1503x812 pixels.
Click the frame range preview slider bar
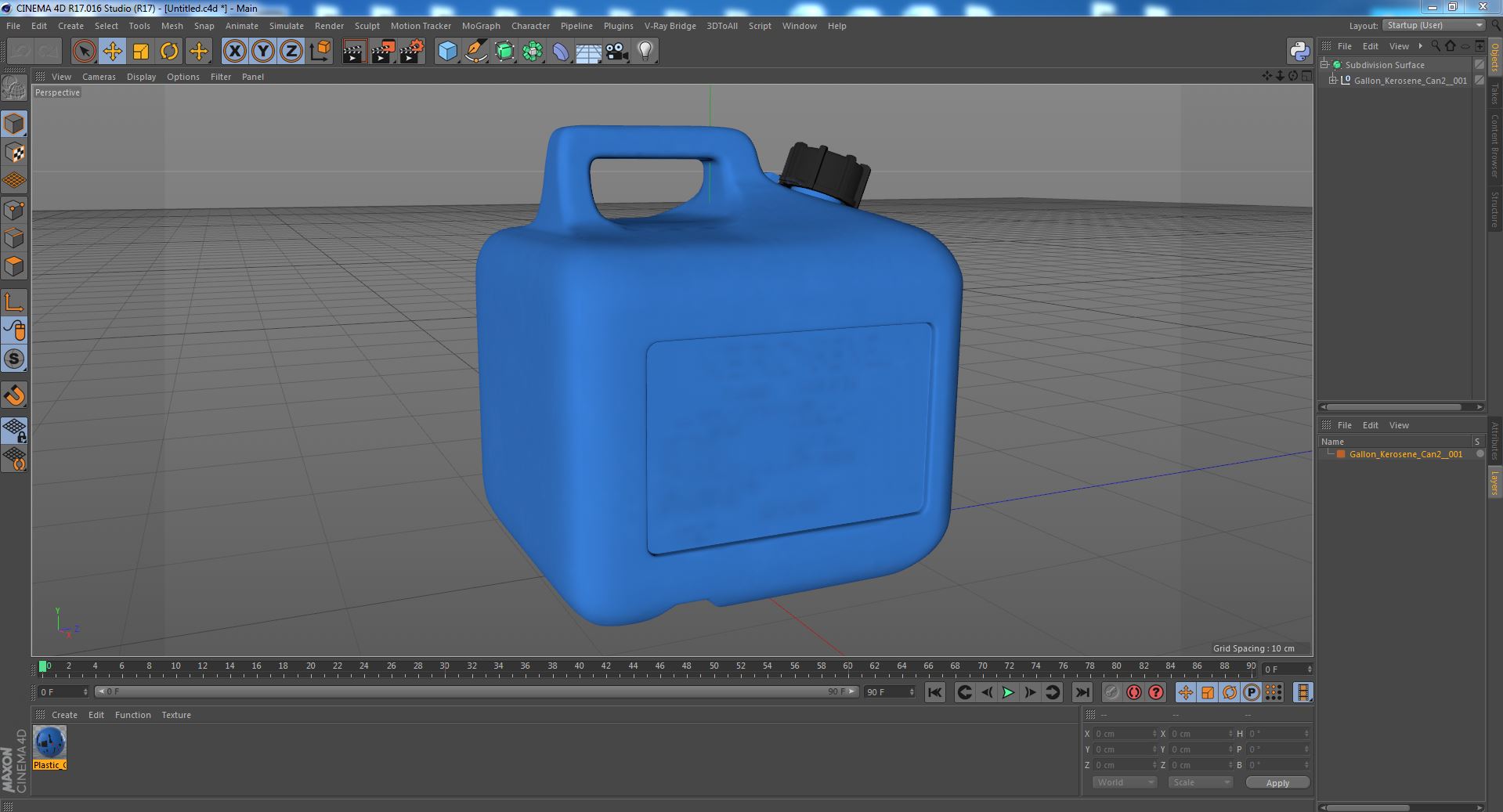pyautogui.click(x=476, y=692)
